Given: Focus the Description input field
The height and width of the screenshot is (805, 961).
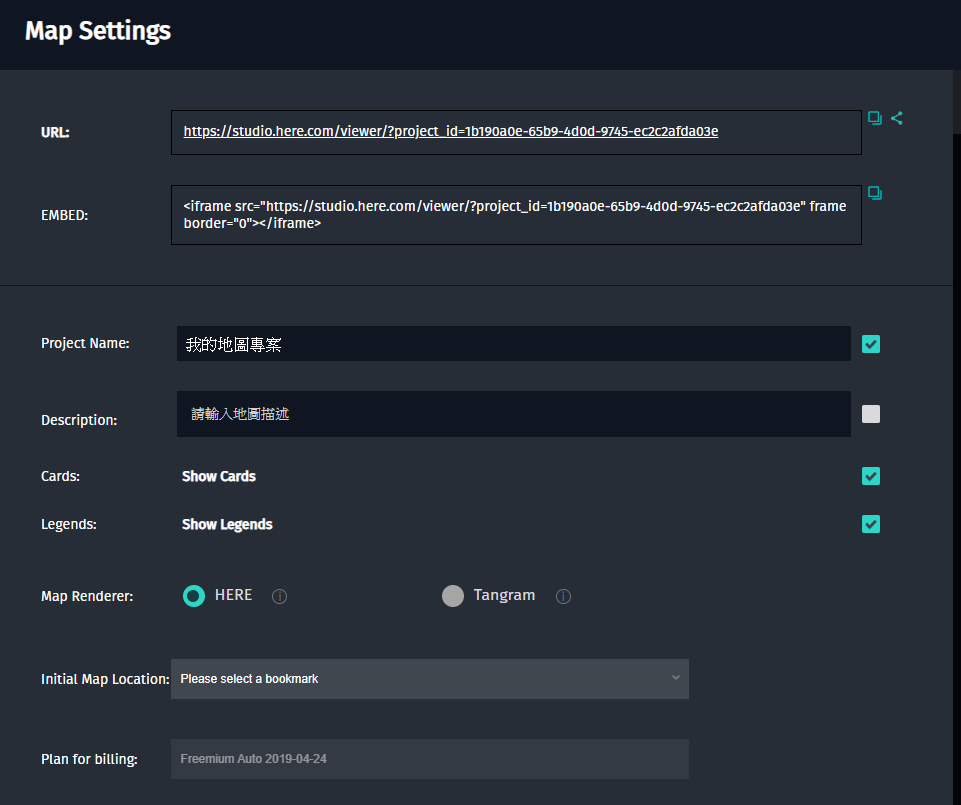Looking at the screenshot, I should pyautogui.click(x=513, y=414).
